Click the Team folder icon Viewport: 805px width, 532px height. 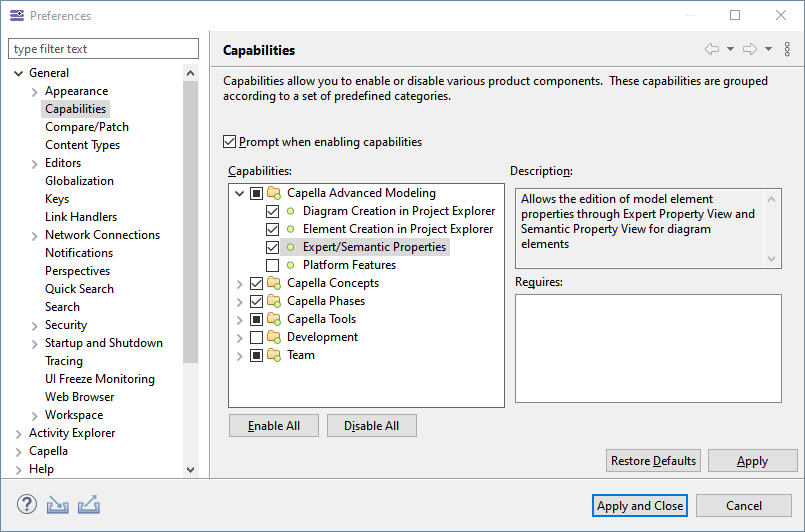click(x=274, y=355)
